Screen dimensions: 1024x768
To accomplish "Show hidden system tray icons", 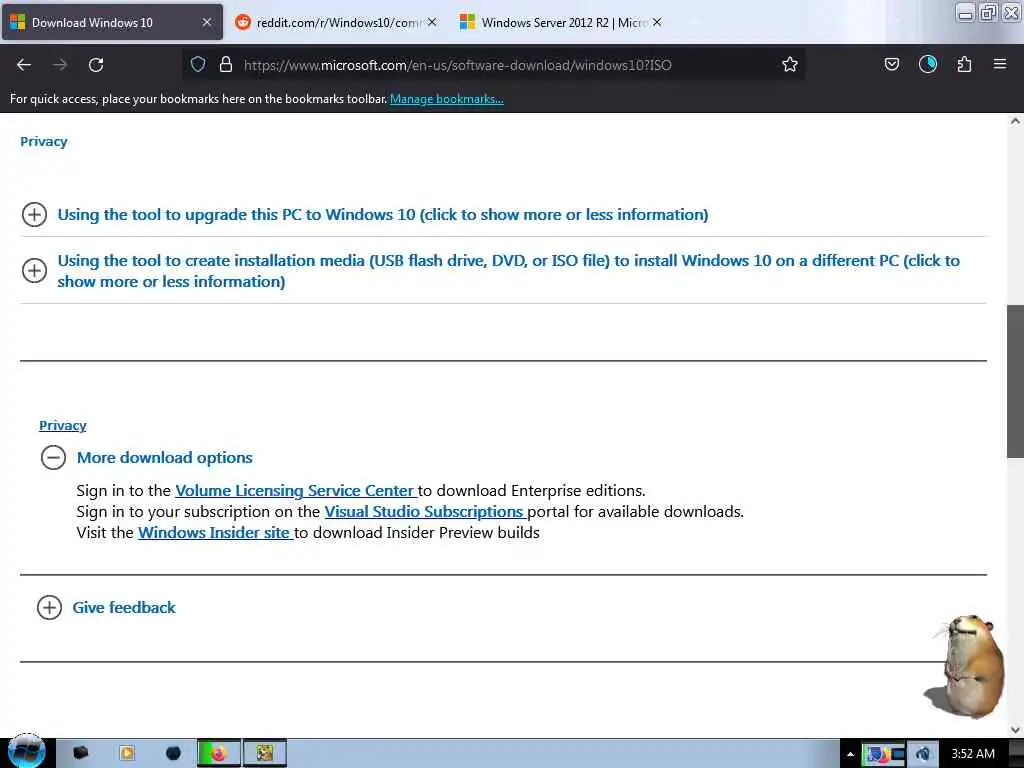I will 850,754.
